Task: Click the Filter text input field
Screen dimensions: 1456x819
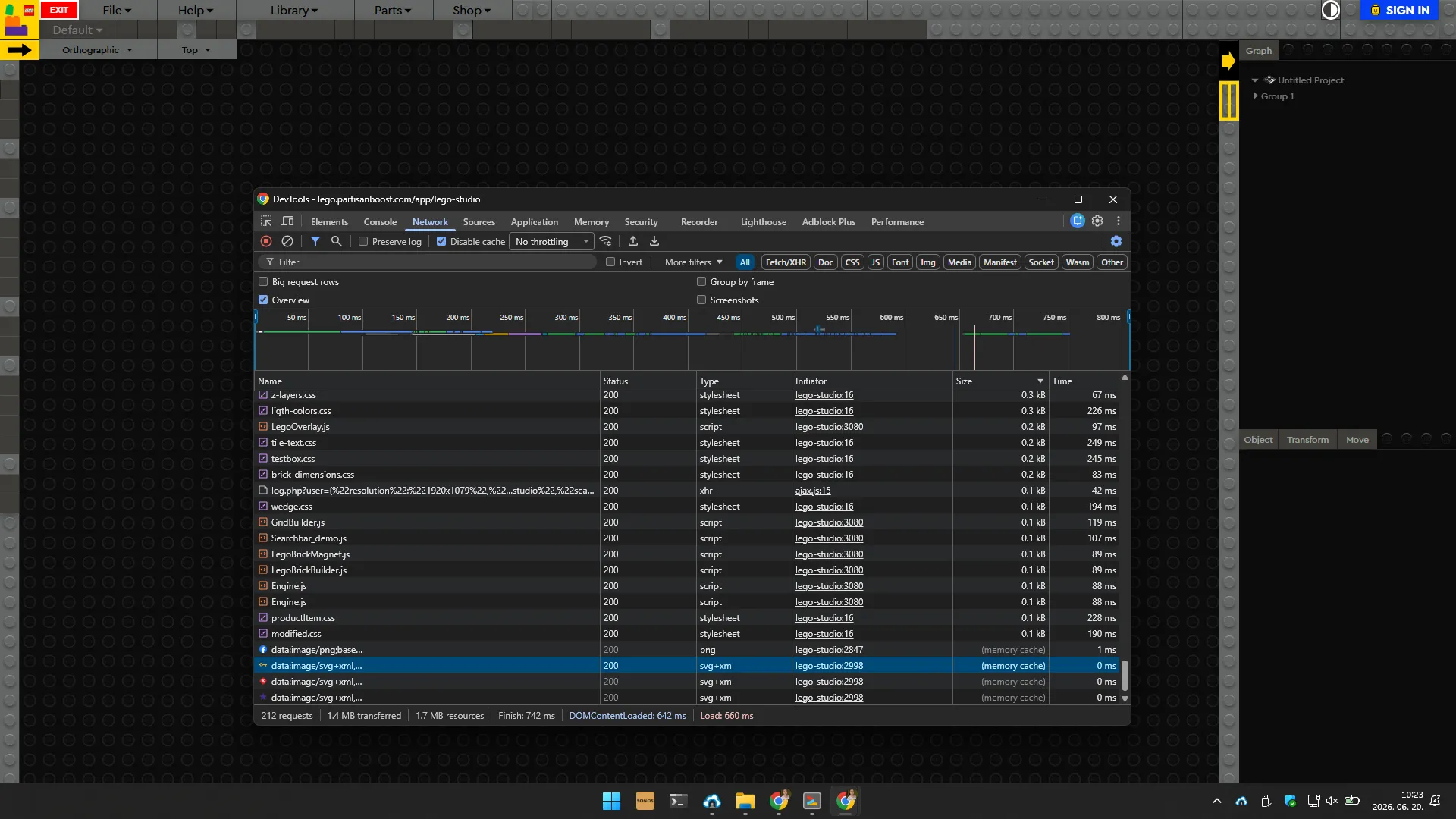Action: (x=428, y=262)
